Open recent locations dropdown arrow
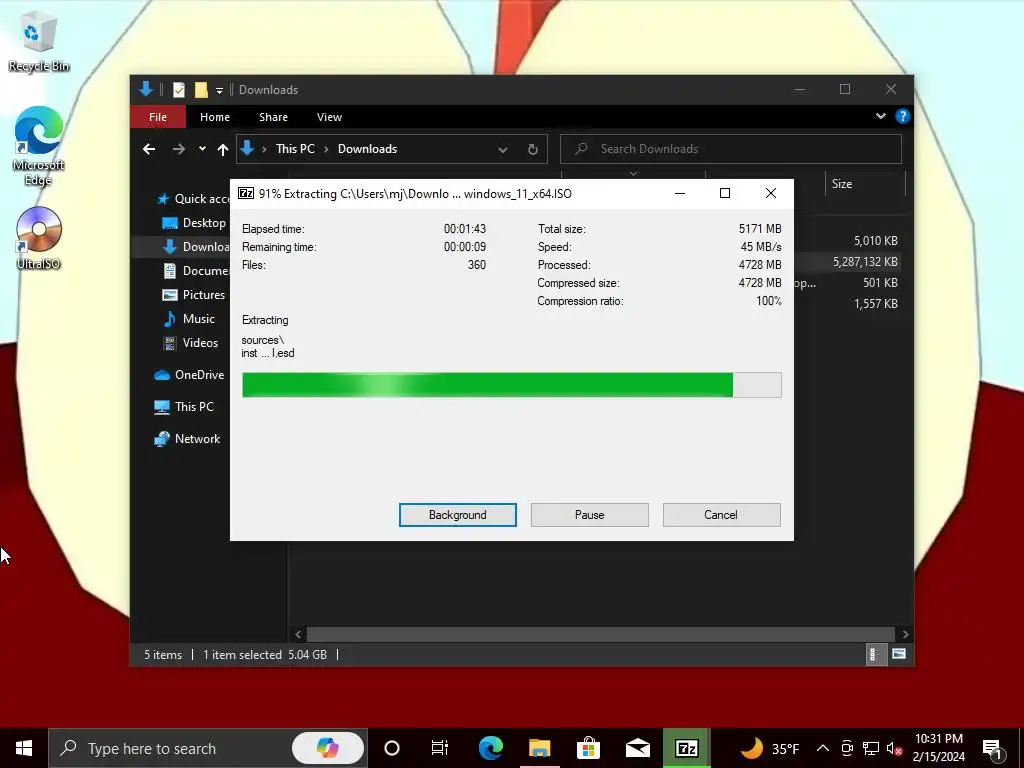Image resolution: width=1024 pixels, height=768 pixels. (202, 149)
